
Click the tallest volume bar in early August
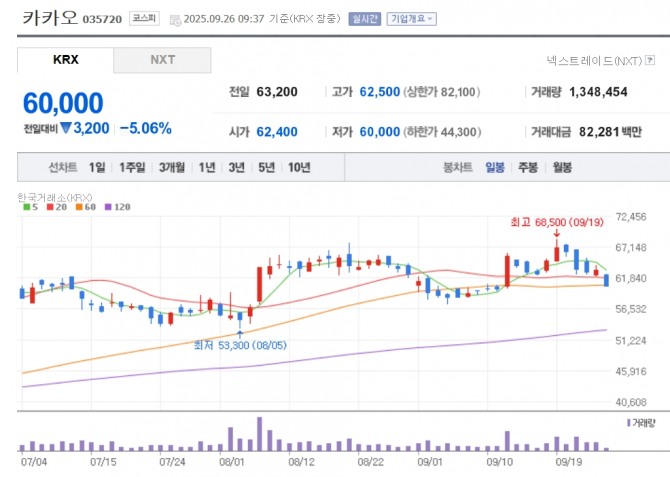click(x=259, y=434)
